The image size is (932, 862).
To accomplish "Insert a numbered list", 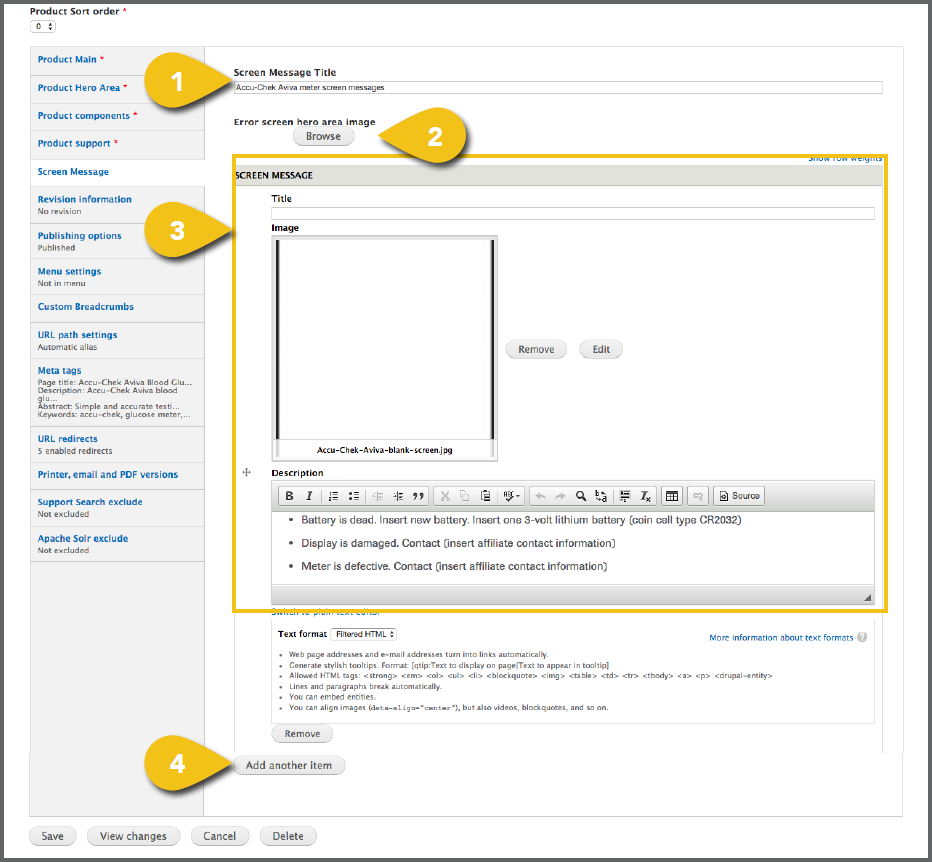I will 333,496.
